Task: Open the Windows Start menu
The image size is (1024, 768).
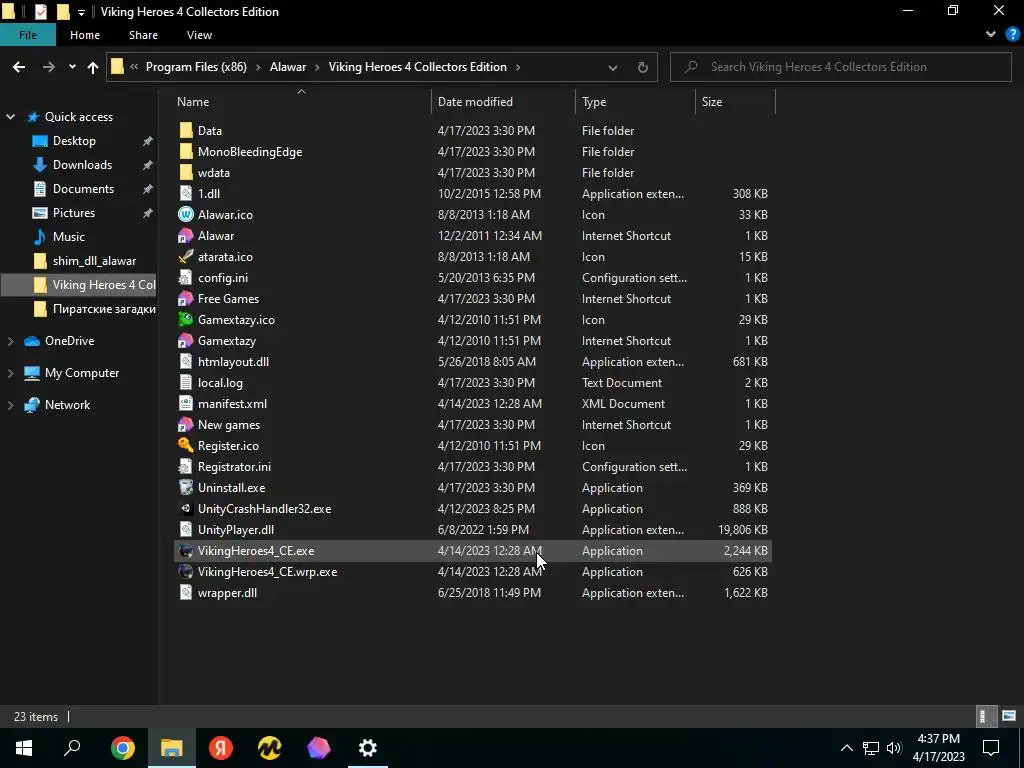Action: click(x=24, y=748)
